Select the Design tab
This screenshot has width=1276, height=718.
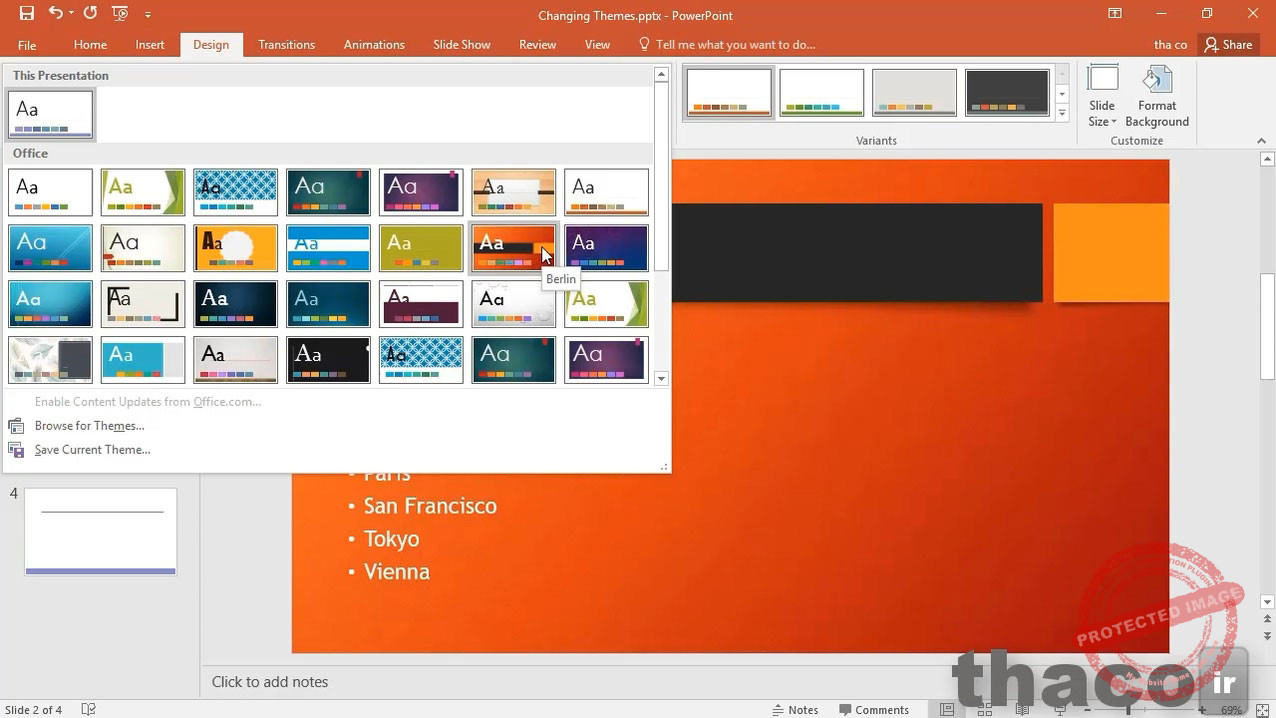point(211,45)
